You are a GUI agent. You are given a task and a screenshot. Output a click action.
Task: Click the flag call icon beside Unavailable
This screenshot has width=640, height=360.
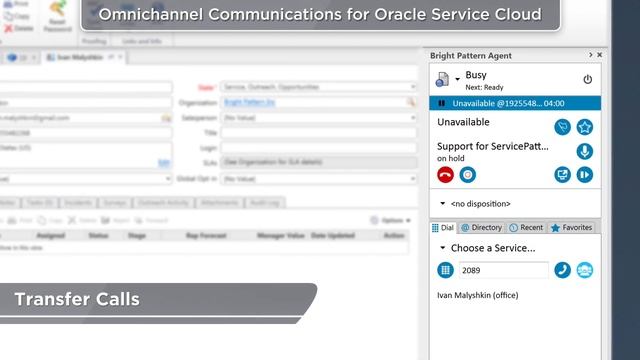(x=562, y=127)
